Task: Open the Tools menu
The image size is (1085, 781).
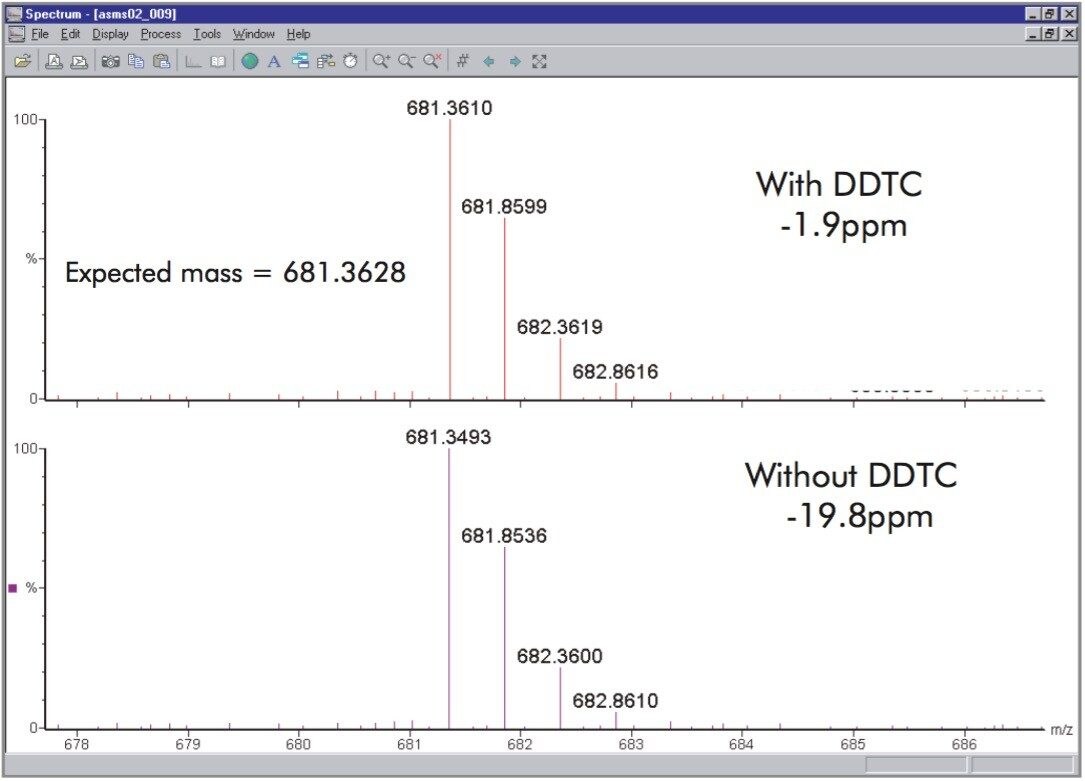Action: tap(207, 34)
